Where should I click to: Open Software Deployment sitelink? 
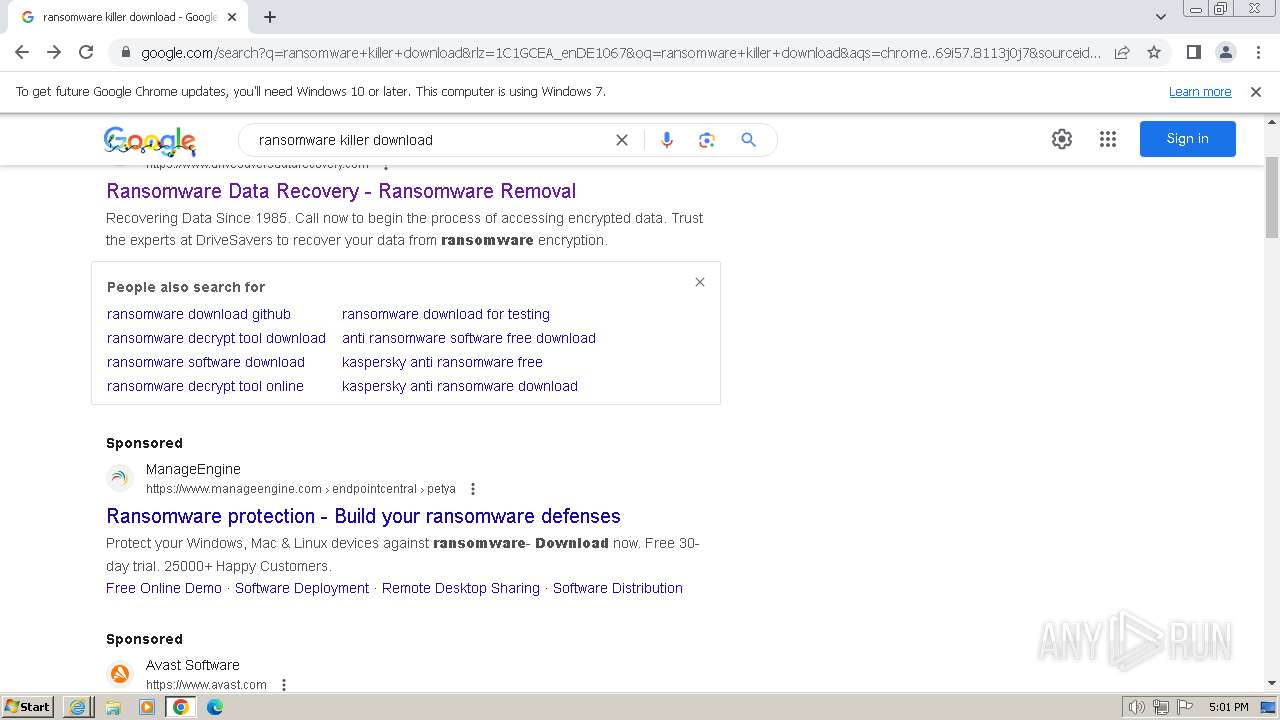click(302, 588)
